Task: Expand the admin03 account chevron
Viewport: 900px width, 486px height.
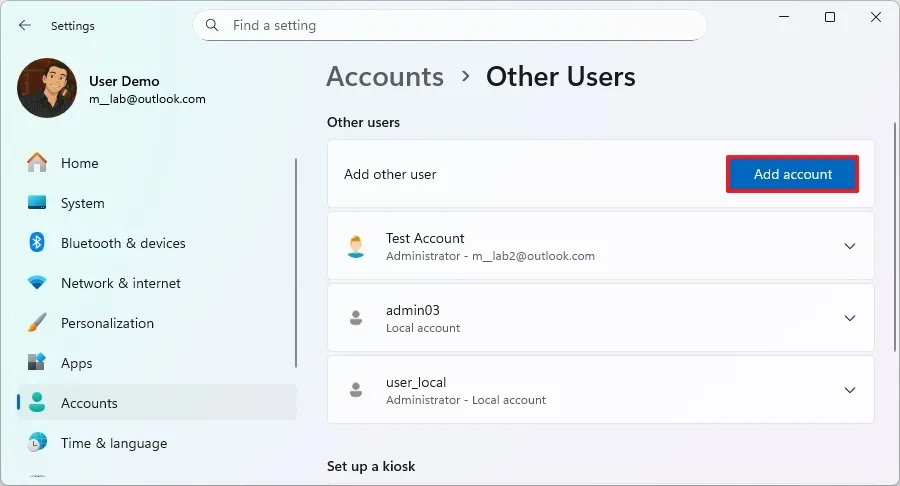Action: [850, 318]
